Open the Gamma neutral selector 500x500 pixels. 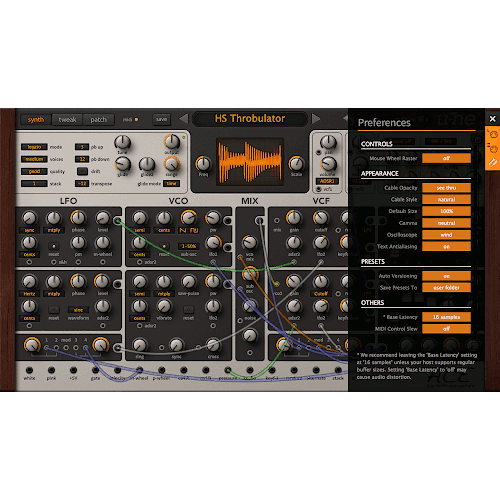pos(446,223)
